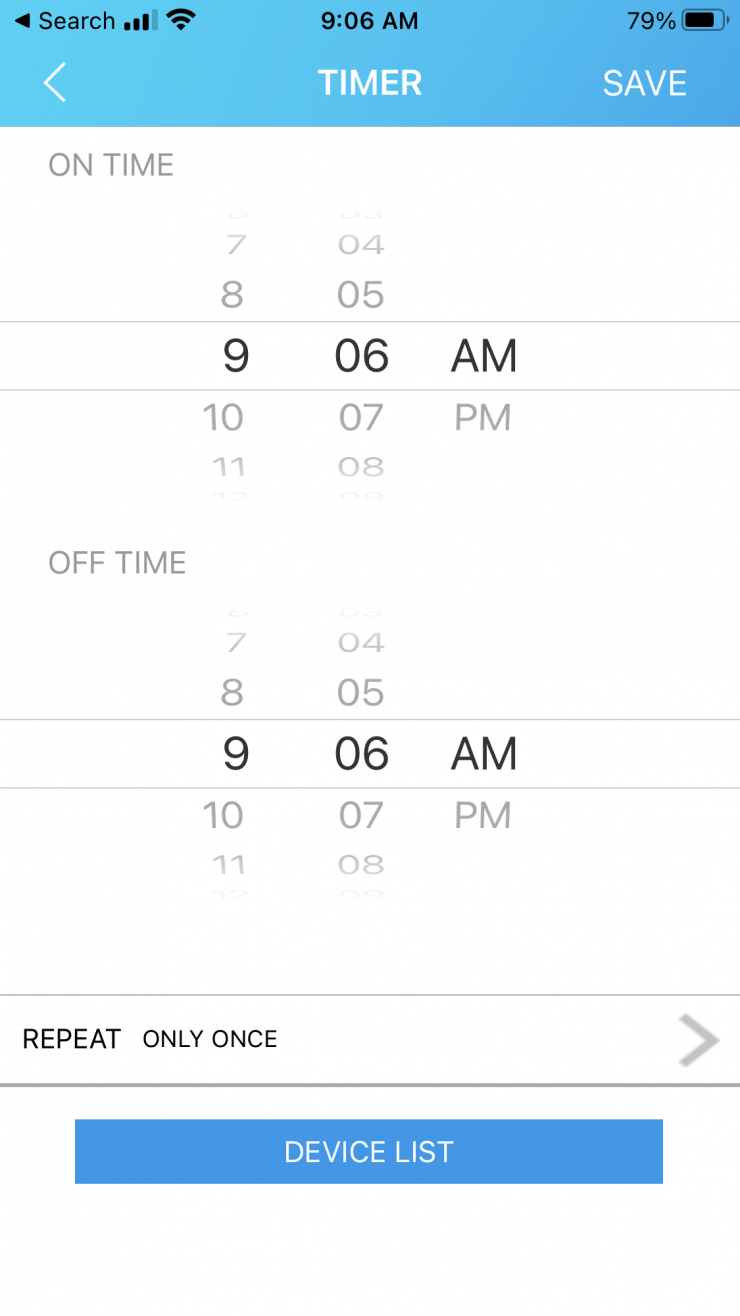Choose hour 10 in On Time picker
The image size is (740, 1316).
pyautogui.click(x=223, y=417)
